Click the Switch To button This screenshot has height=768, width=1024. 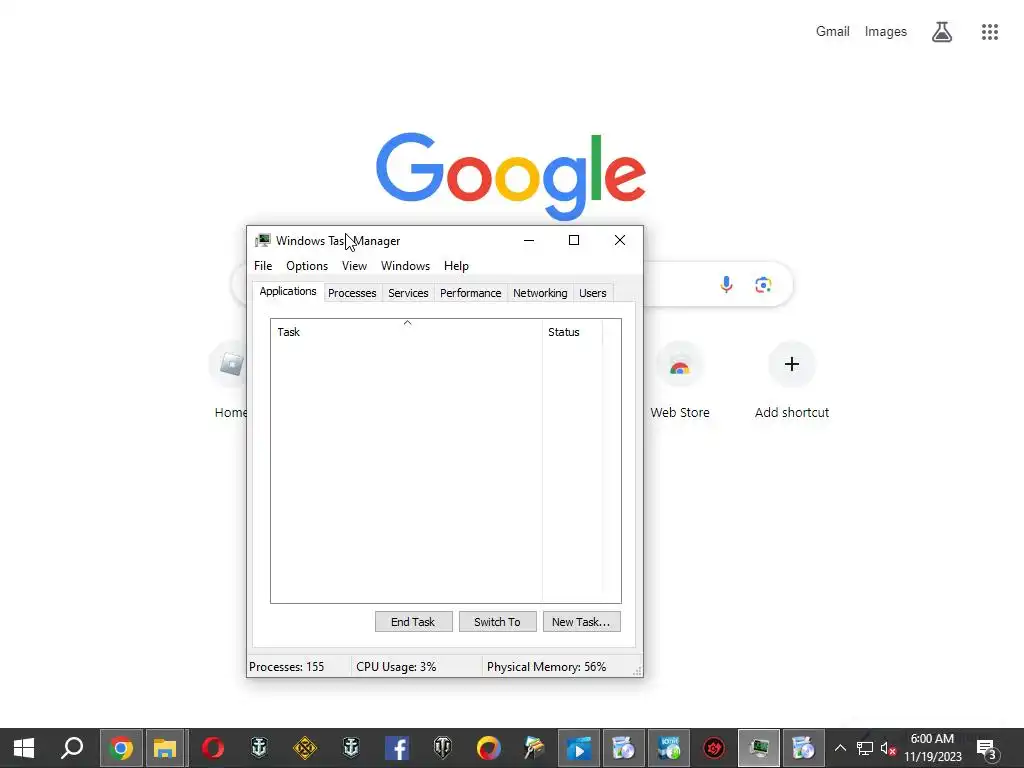point(498,622)
